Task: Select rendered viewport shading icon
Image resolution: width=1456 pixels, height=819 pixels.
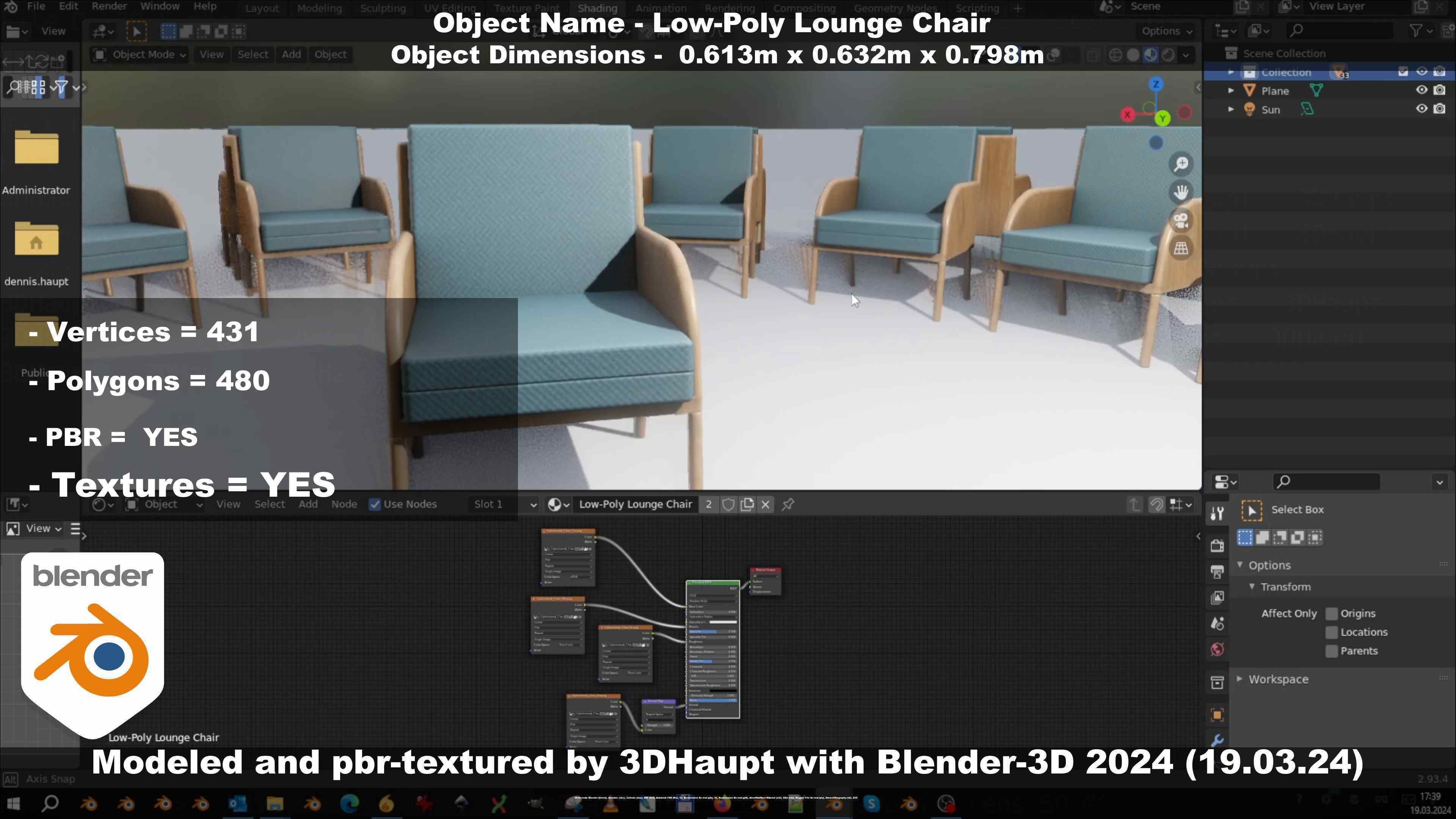Action: click(1168, 55)
